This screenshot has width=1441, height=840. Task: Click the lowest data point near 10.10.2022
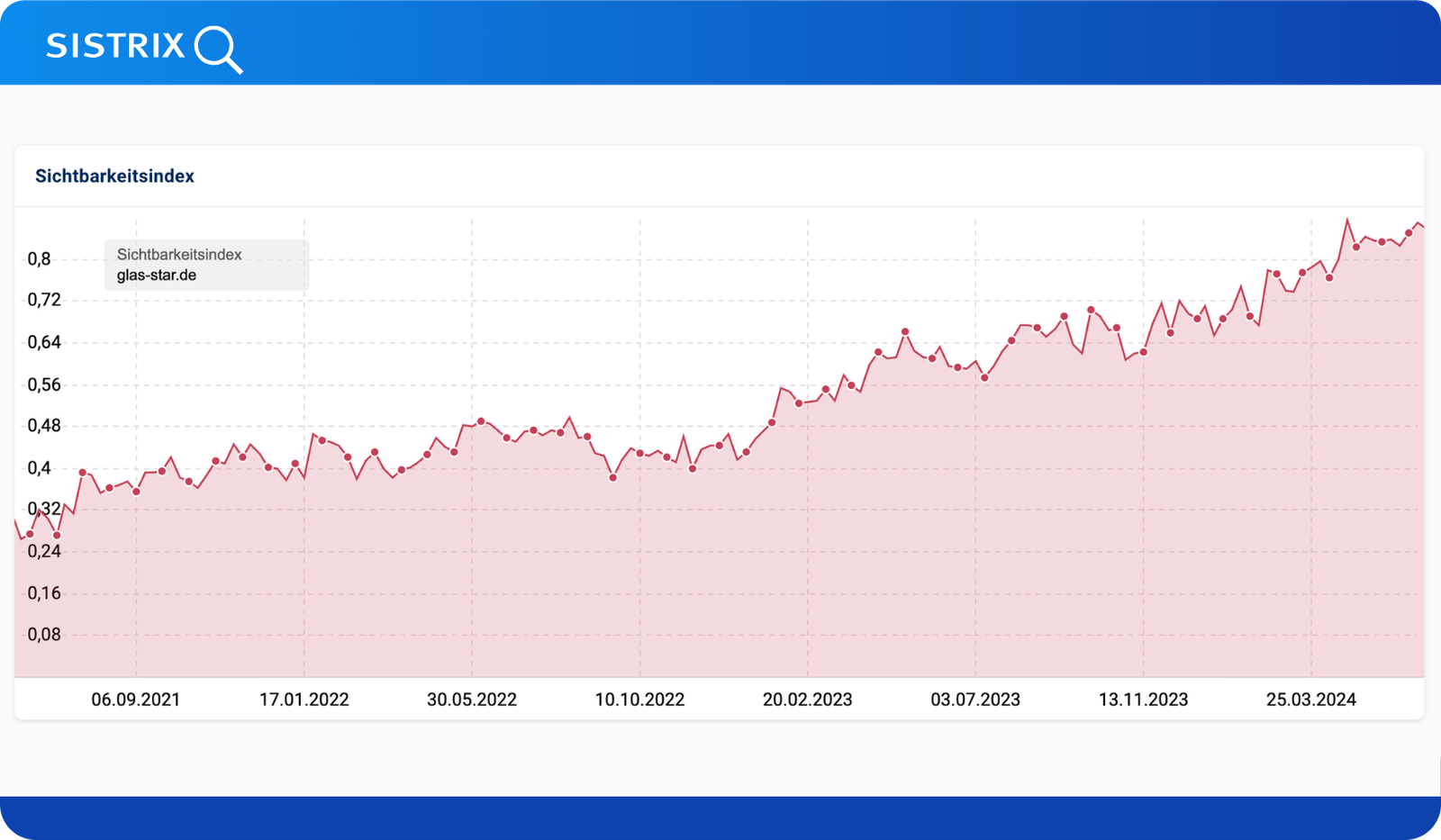tap(613, 477)
